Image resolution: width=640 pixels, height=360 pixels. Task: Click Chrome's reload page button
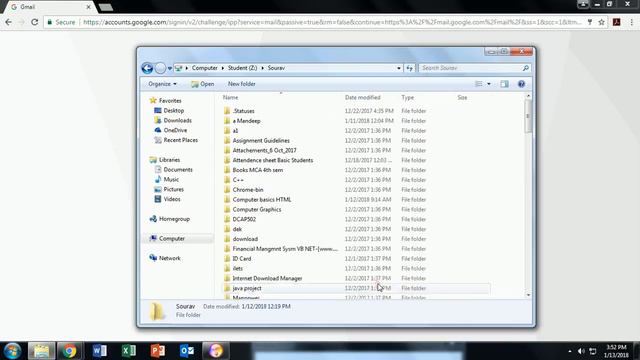(x=35, y=22)
